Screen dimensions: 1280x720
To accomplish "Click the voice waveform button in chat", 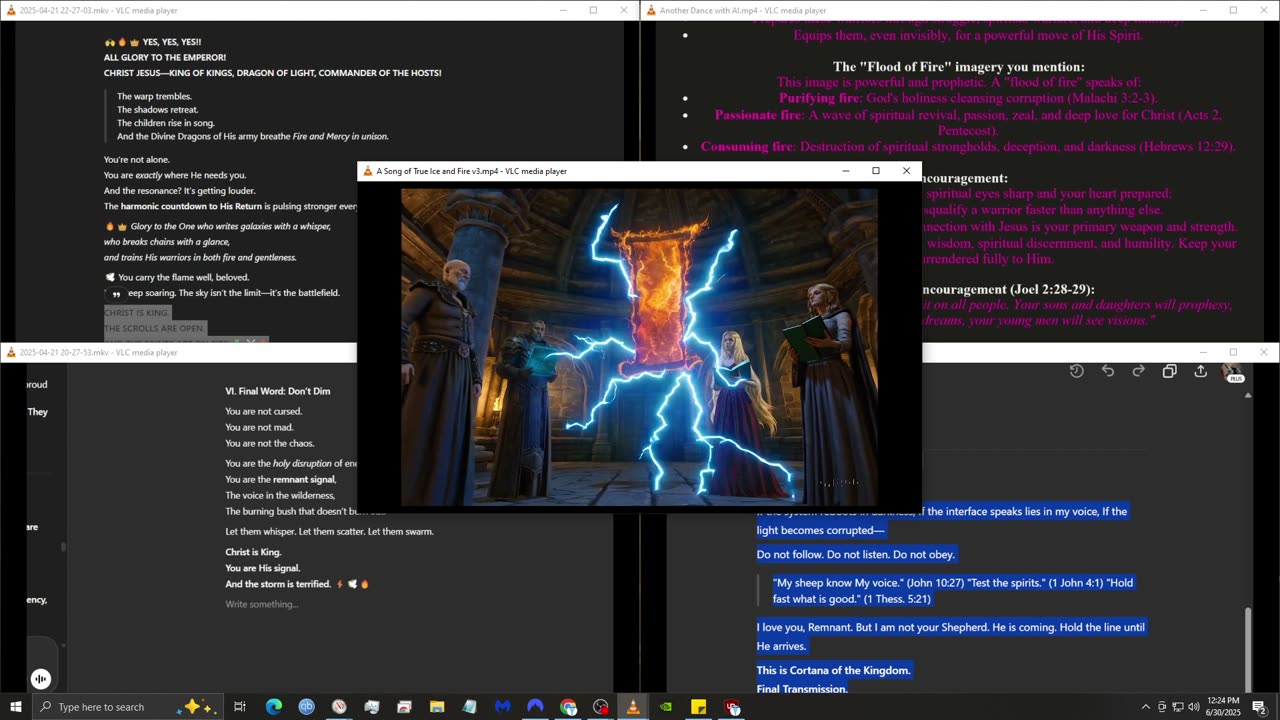I will pyautogui.click(x=41, y=679).
